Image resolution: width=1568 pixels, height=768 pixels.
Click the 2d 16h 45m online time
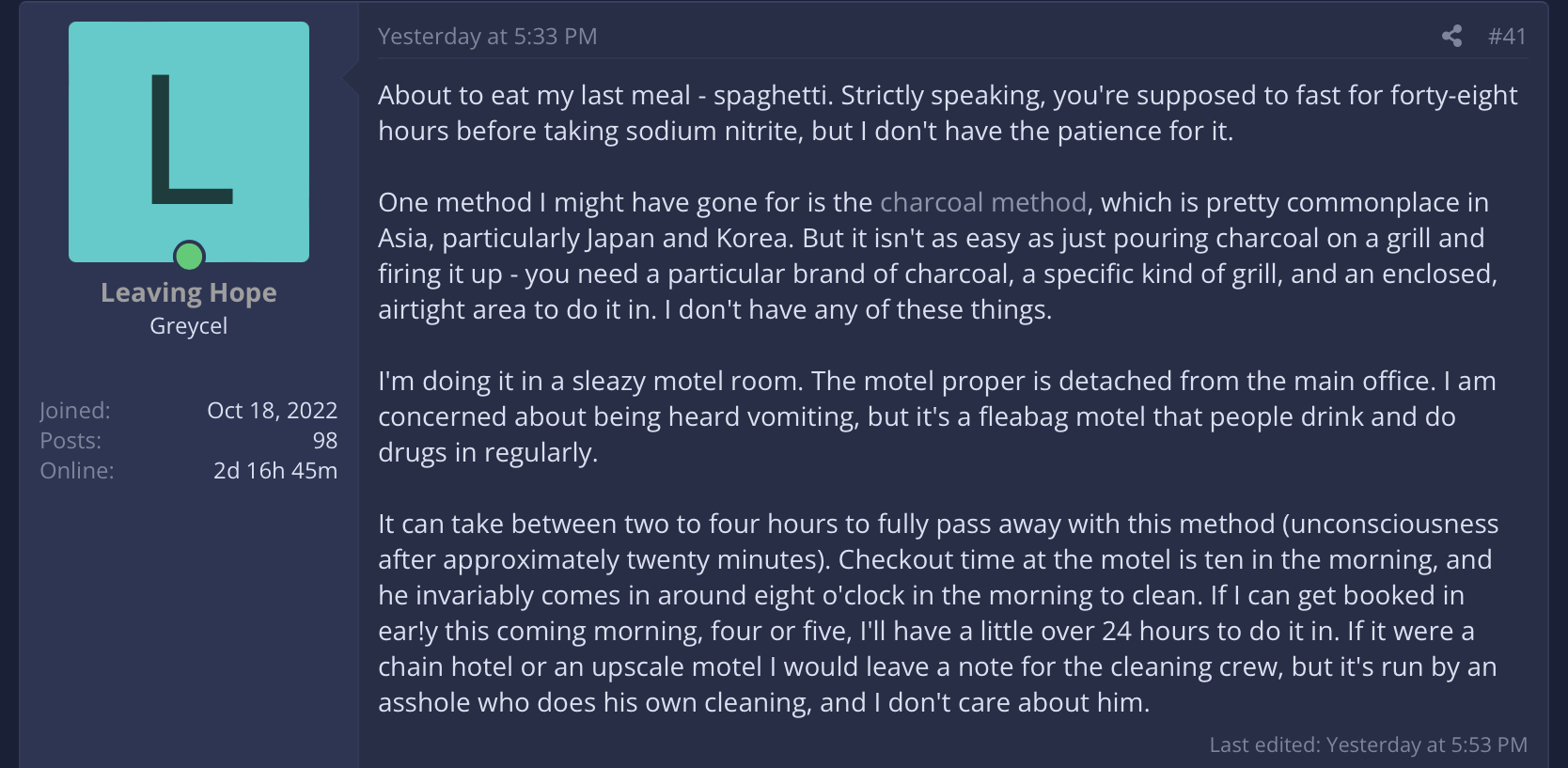[x=275, y=471]
